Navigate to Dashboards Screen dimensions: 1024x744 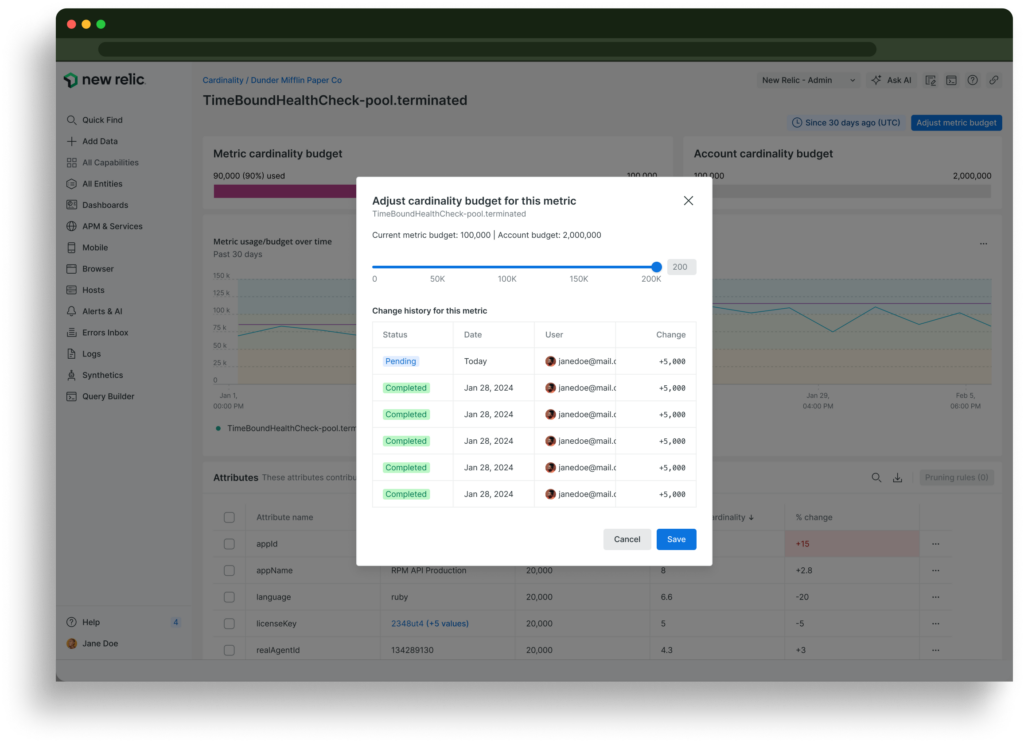coord(97,205)
